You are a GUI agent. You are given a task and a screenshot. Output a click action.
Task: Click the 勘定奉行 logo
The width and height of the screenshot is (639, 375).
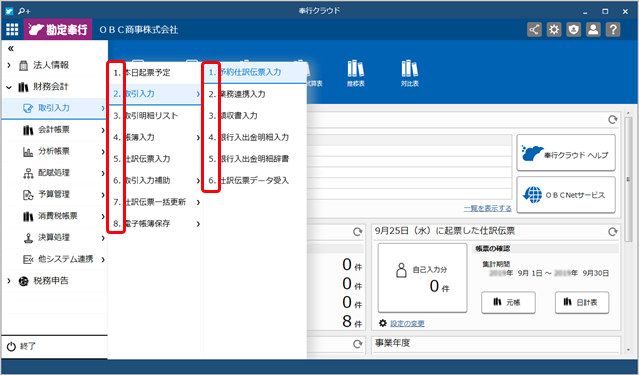pos(58,29)
